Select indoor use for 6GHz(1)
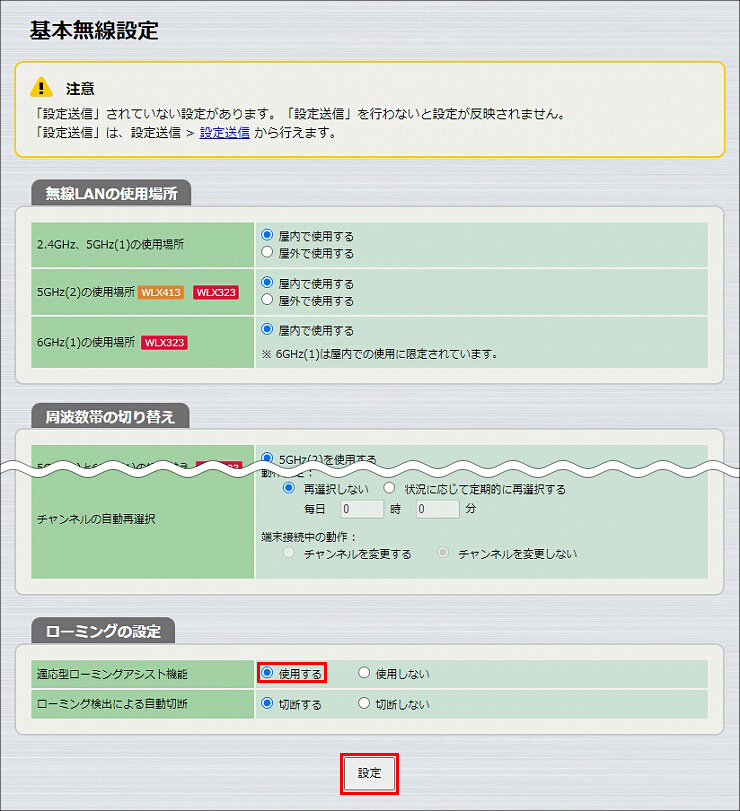The image size is (740, 811). coord(267,329)
